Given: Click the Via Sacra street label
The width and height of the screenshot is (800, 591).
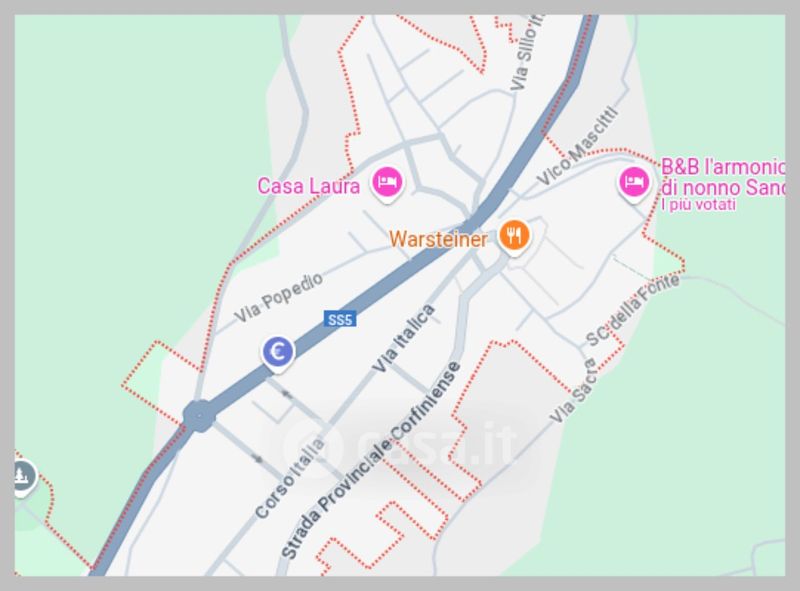Looking at the screenshot, I should tap(573, 391).
